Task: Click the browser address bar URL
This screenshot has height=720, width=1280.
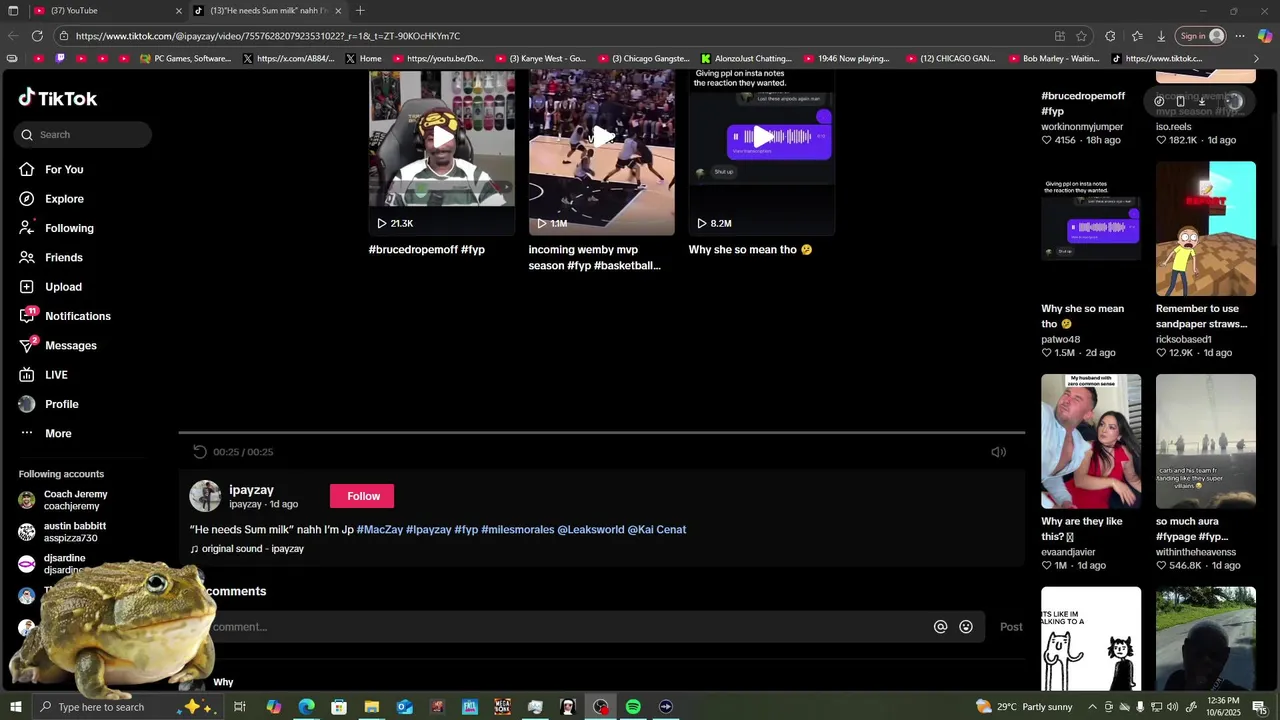Action: tap(267, 36)
